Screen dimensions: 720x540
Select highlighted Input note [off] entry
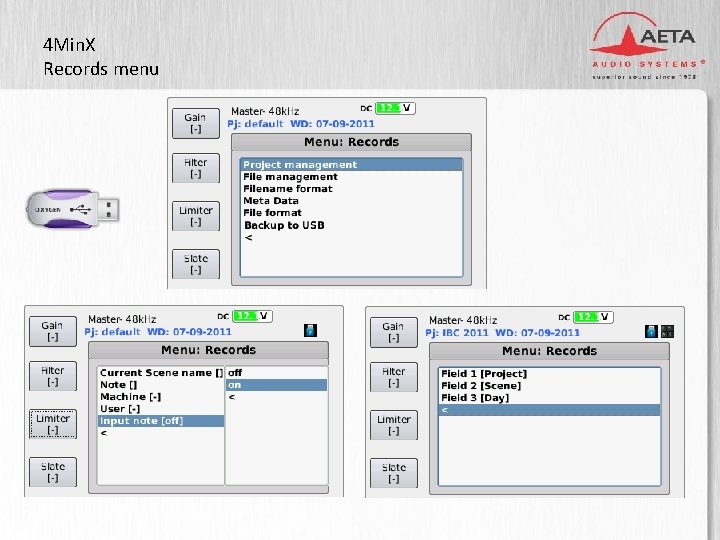161,421
